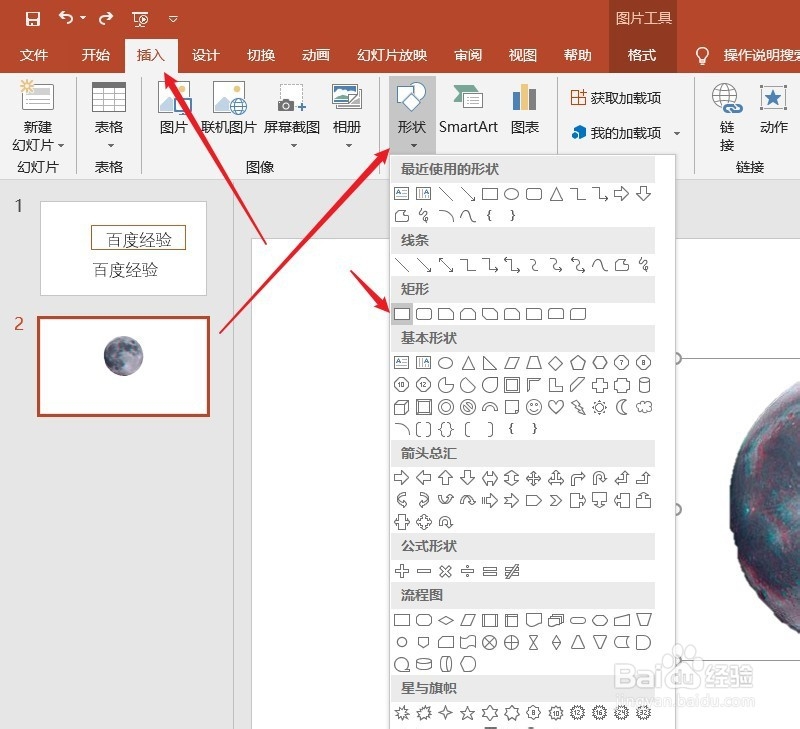Open the 切换 tab
800x729 pixels.
(x=261, y=55)
